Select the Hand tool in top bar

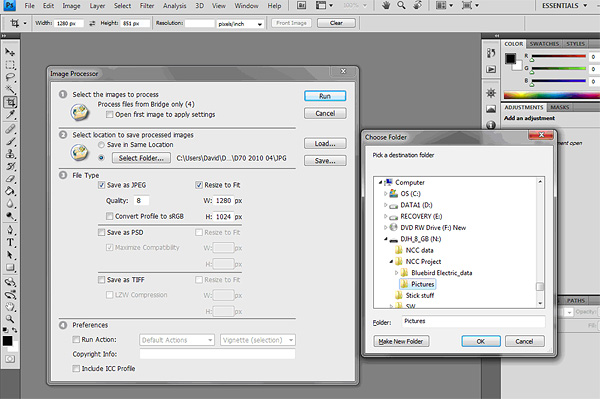tap(386, 5)
